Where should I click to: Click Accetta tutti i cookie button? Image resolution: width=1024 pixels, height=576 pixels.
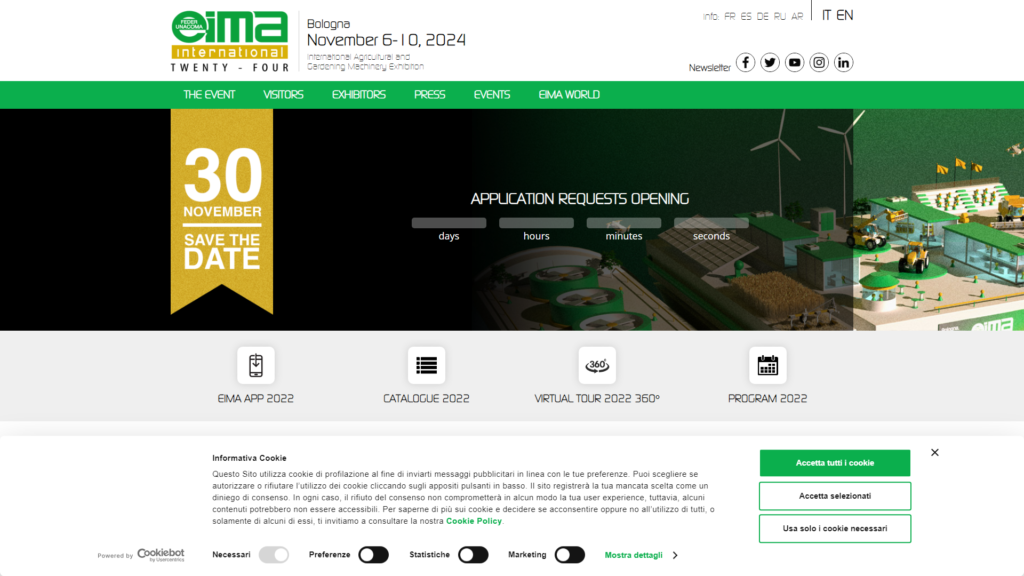coord(835,463)
